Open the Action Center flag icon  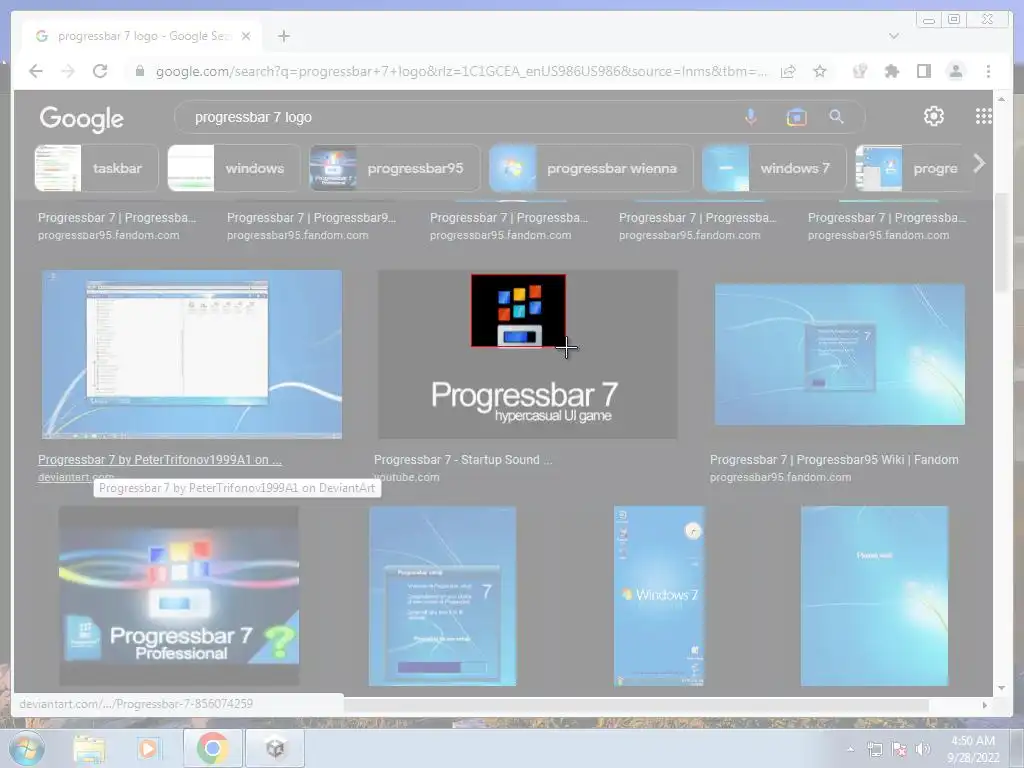[x=899, y=750]
